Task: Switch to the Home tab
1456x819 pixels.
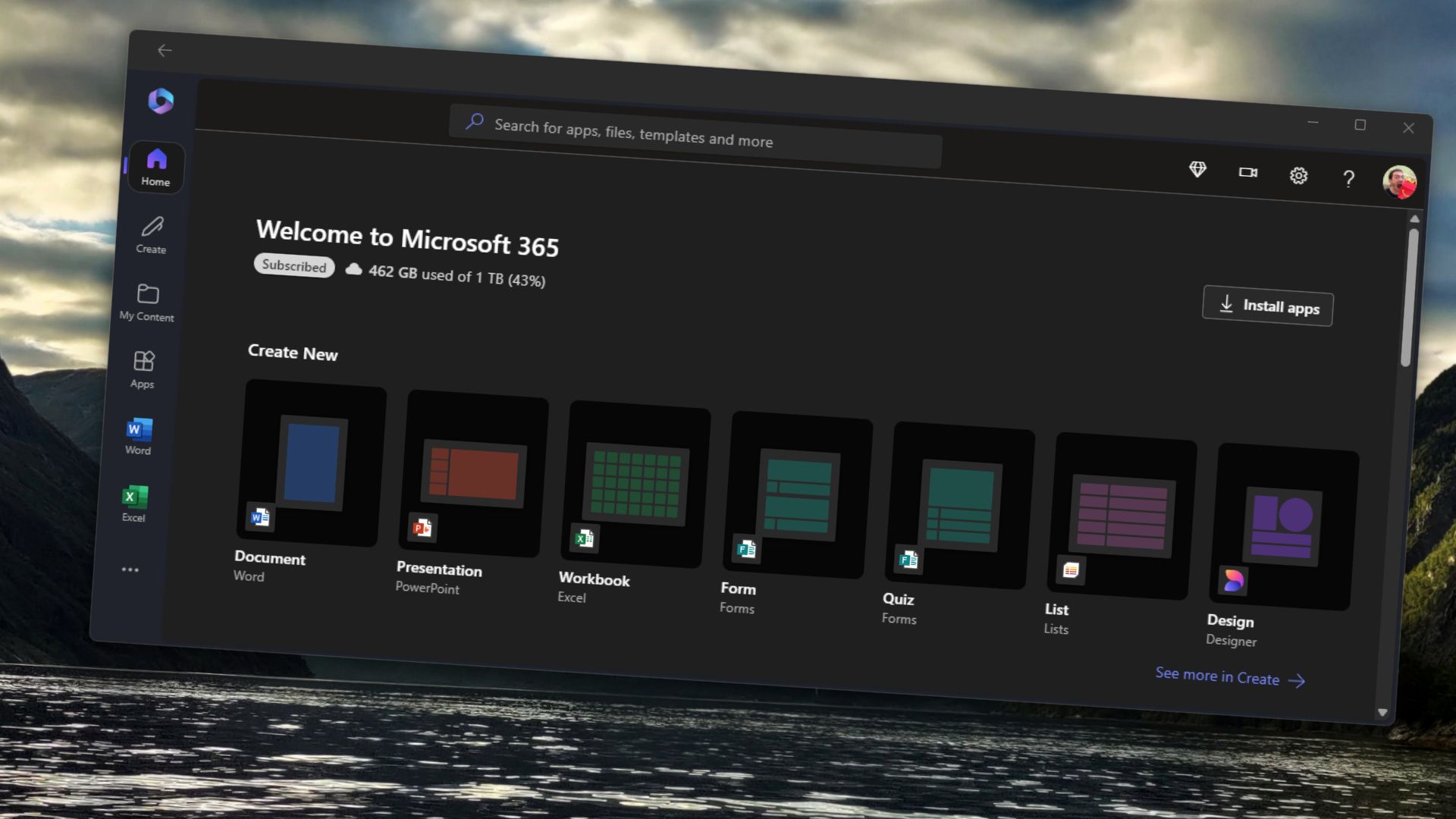Action: point(156,166)
